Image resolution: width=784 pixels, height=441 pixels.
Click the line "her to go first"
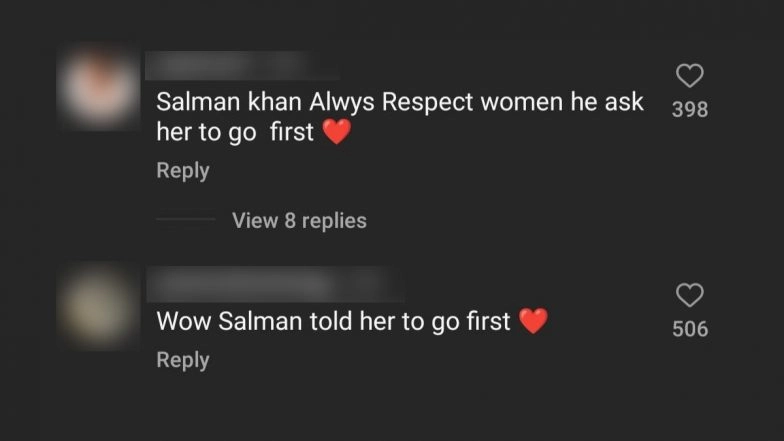pos(235,133)
